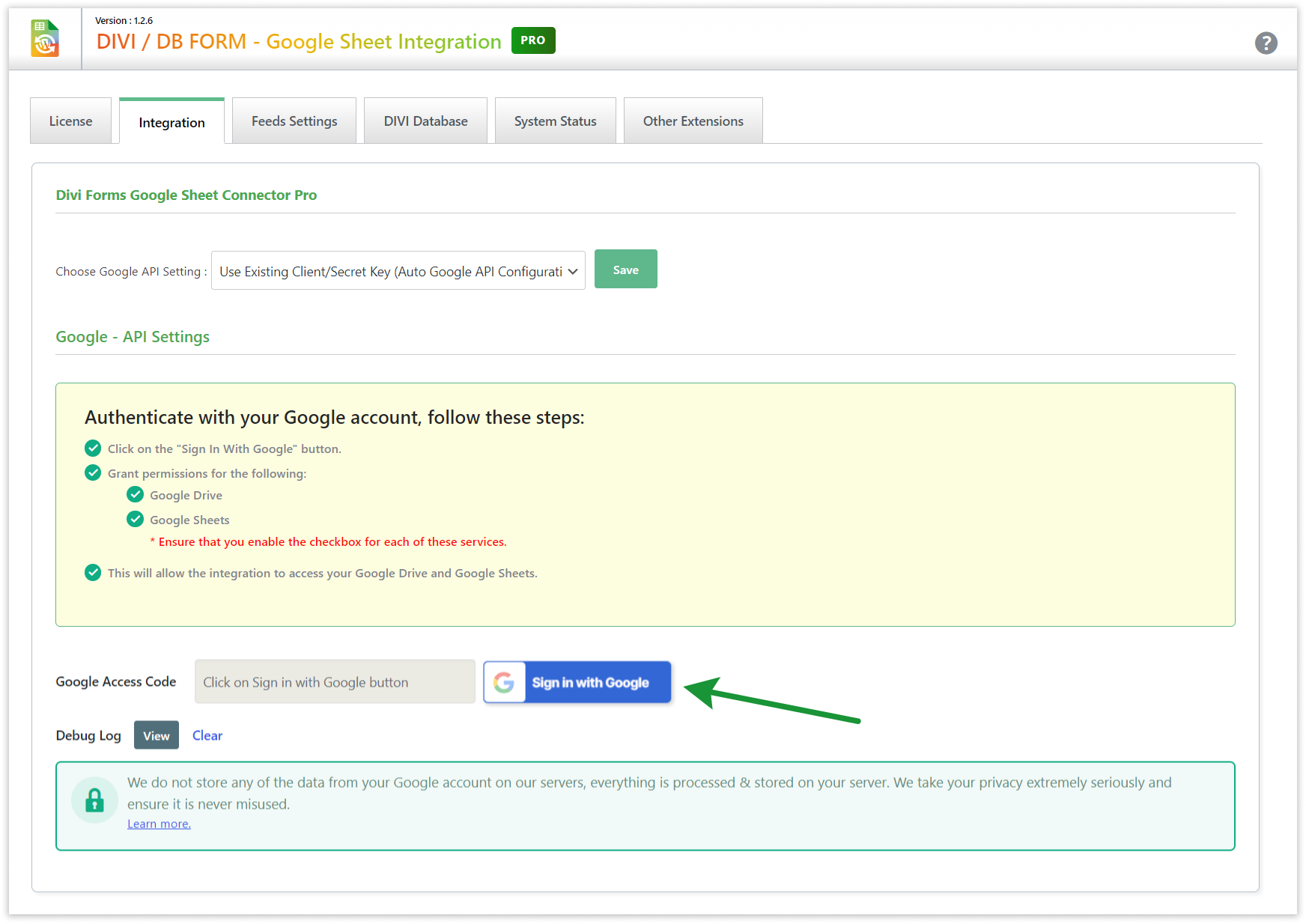Click the plugin logo icon in header

click(x=45, y=39)
